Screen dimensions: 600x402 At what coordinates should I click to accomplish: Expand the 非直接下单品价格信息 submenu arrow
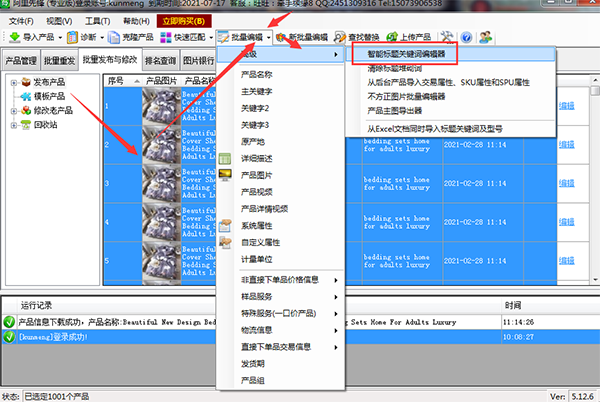[x=336, y=280]
